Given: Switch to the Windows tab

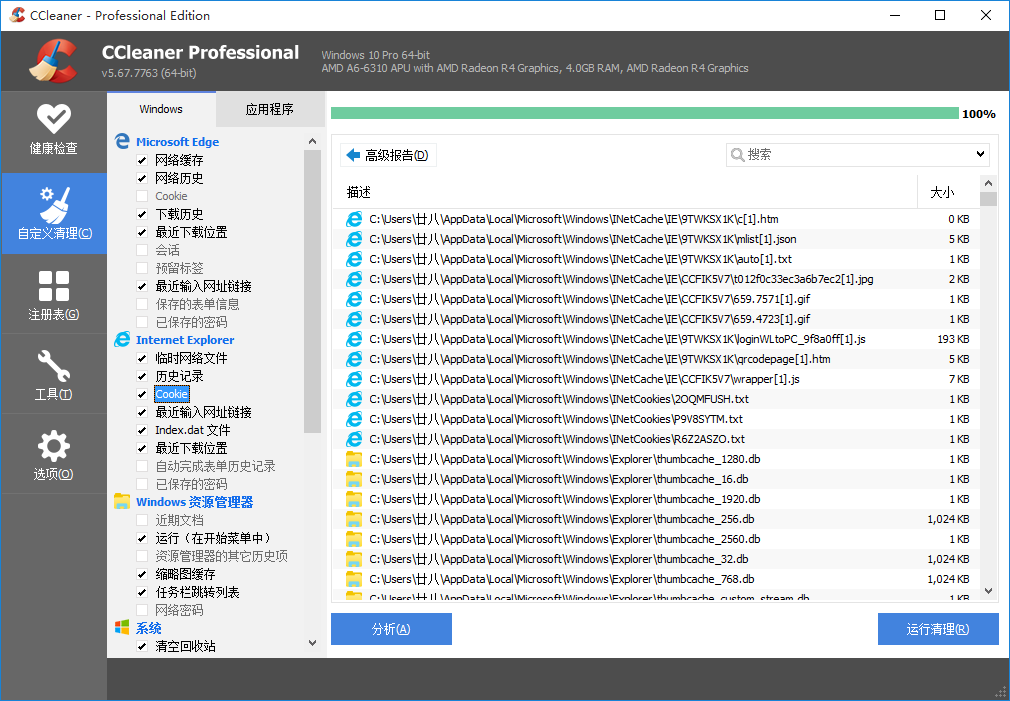Looking at the screenshot, I should pyautogui.click(x=161, y=109).
